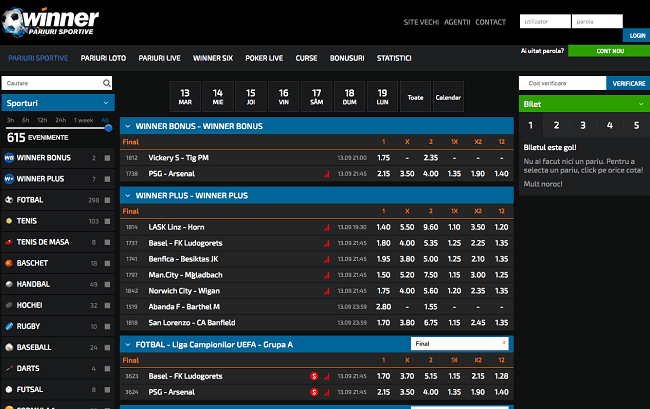Click the basketball icon beside BASCHET

(x=9, y=263)
